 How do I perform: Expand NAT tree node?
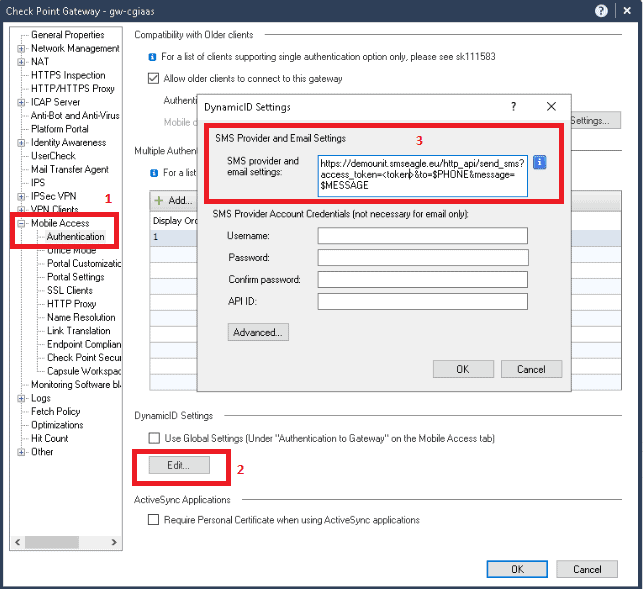coord(21,62)
